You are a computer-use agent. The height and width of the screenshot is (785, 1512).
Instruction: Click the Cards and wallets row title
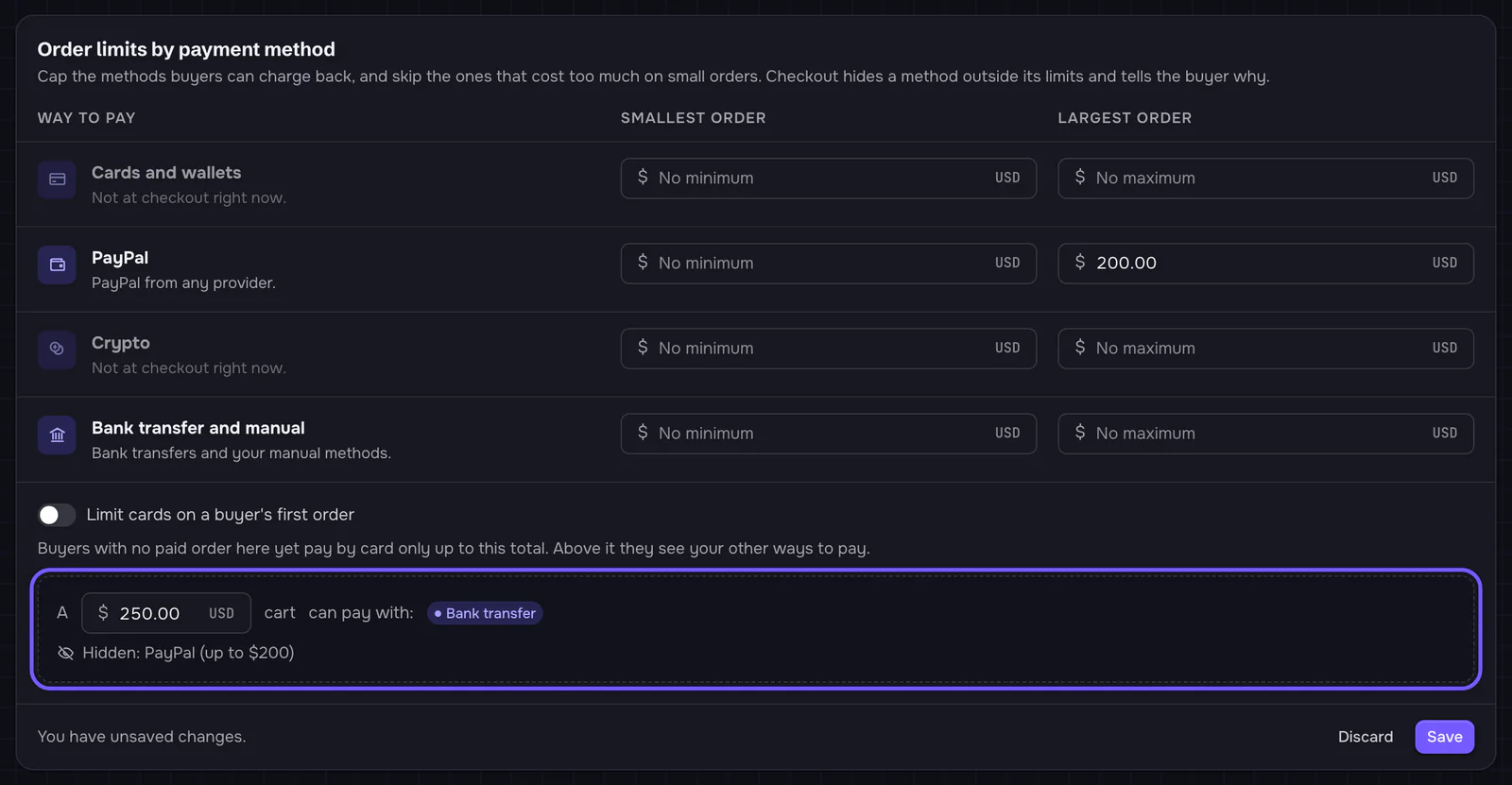point(166,173)
